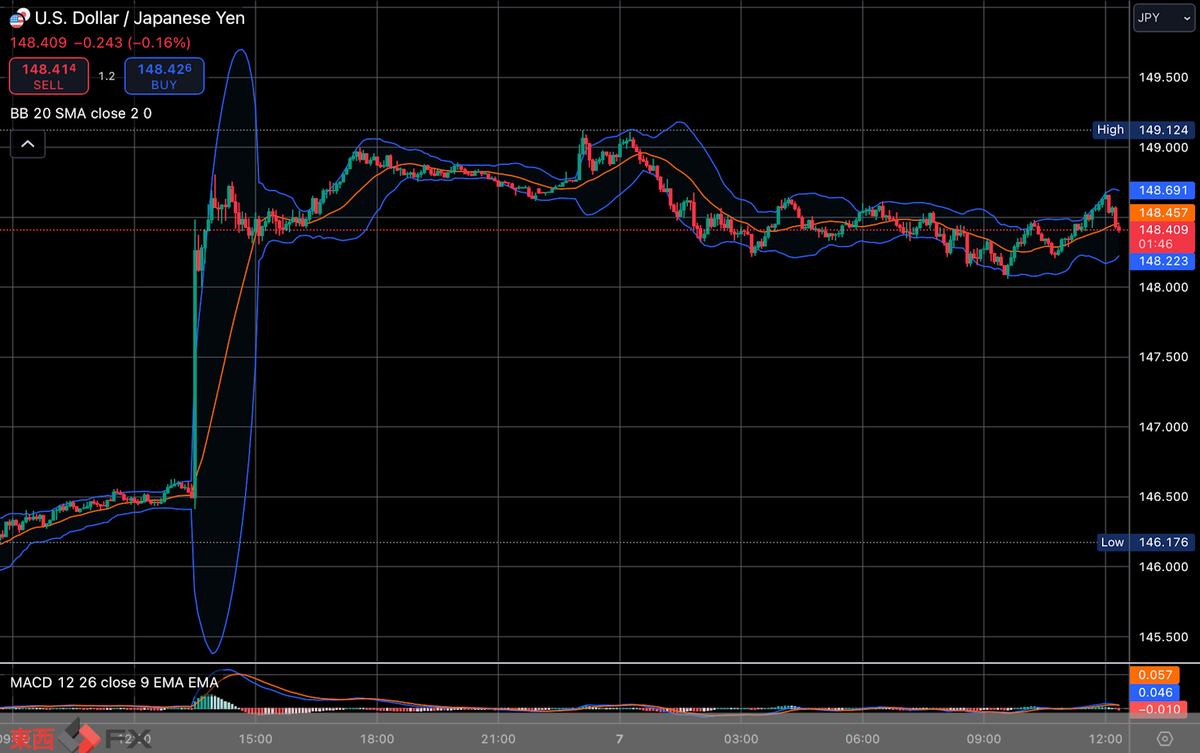Click the red SELL 148.414 button
1200x753 pixels.
[48, 76]
